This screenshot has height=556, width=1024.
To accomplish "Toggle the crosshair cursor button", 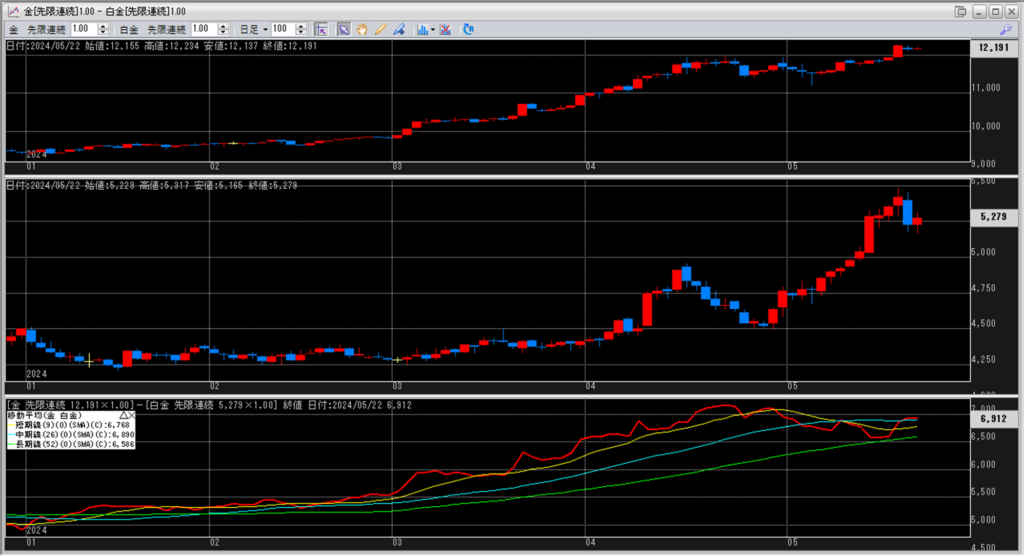I will 322,30.
